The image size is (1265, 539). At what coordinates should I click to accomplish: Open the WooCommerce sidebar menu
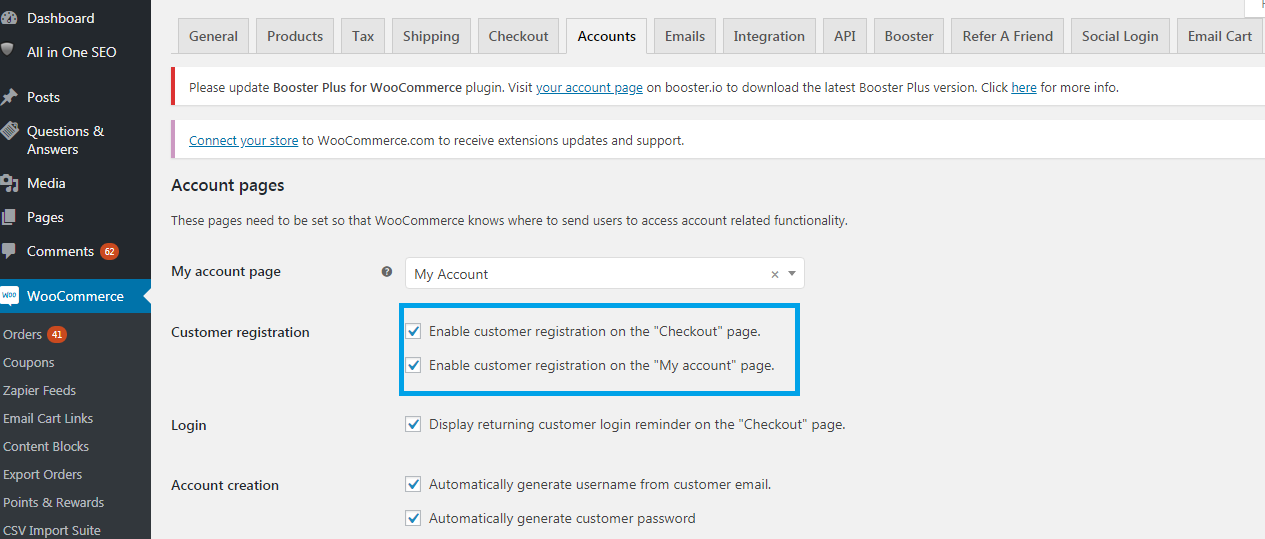[75, 296]
